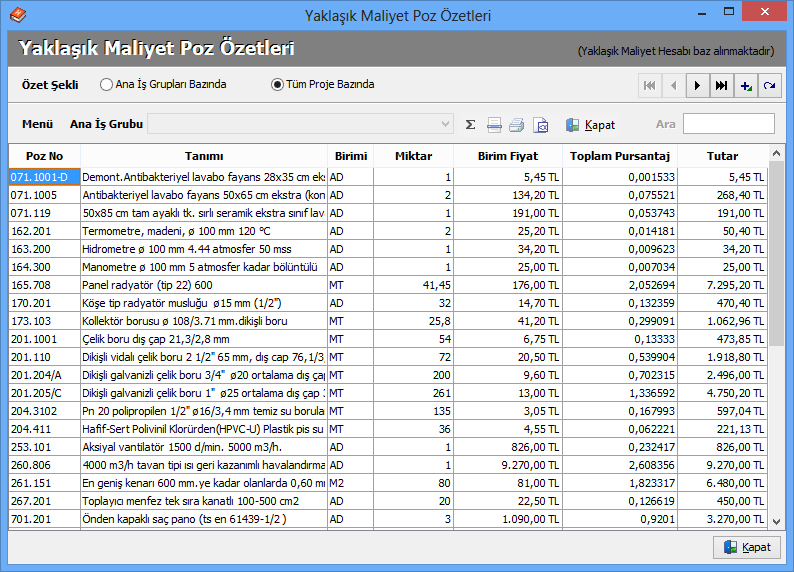The height and width of the screenshot is (572, 794).
Task: Click the print preview icon
Action: point(541,125)
